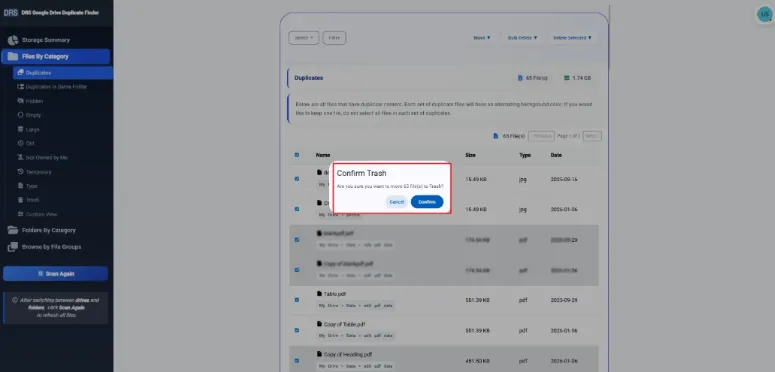This screenshot has height=372, width=775.
Task: Click the Next page button
Action: [x=592, y=136]
